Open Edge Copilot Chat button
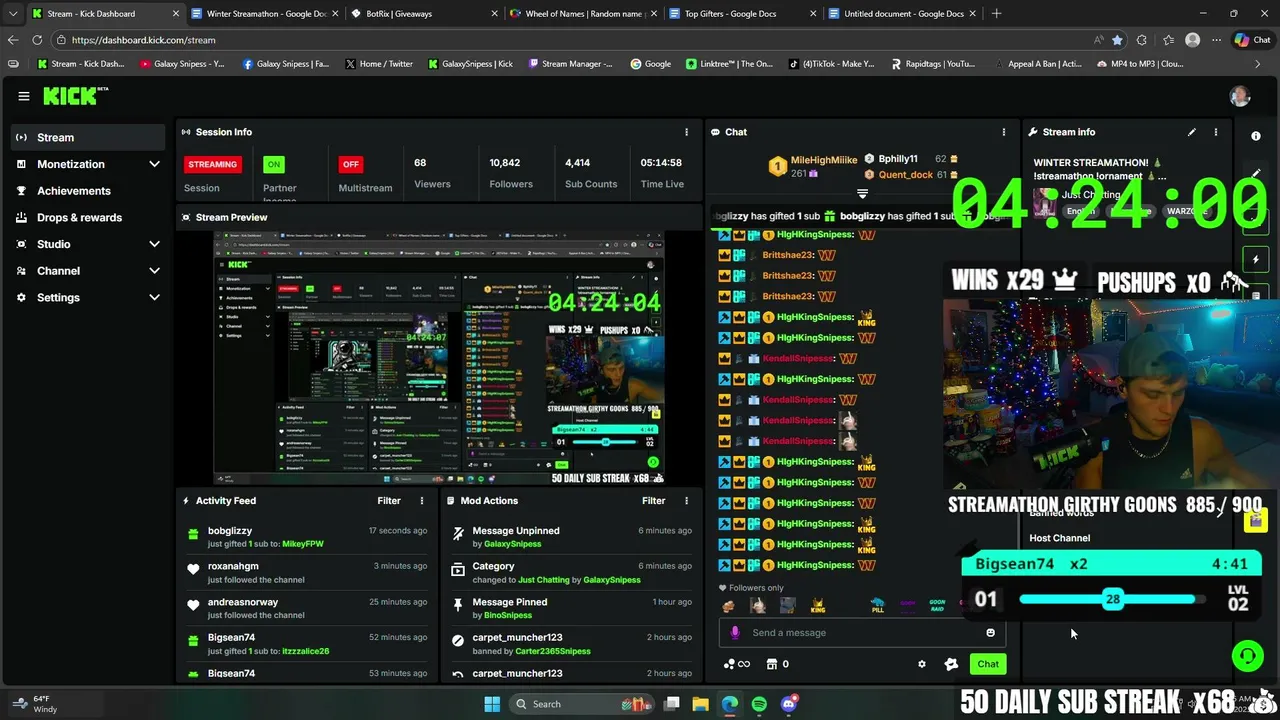The image size is (1280, 720). point(1251,40)
